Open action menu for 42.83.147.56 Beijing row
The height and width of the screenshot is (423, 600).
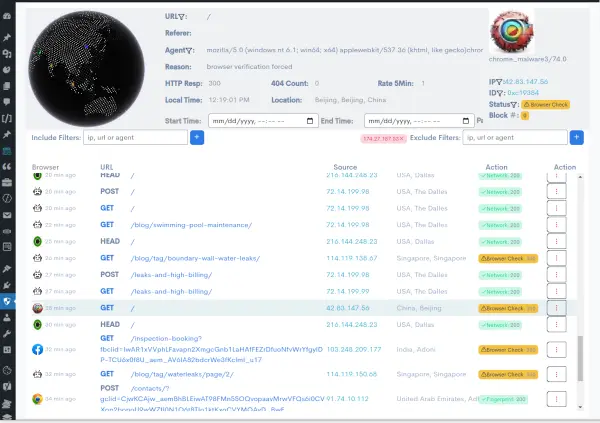[x=556, y=309]
